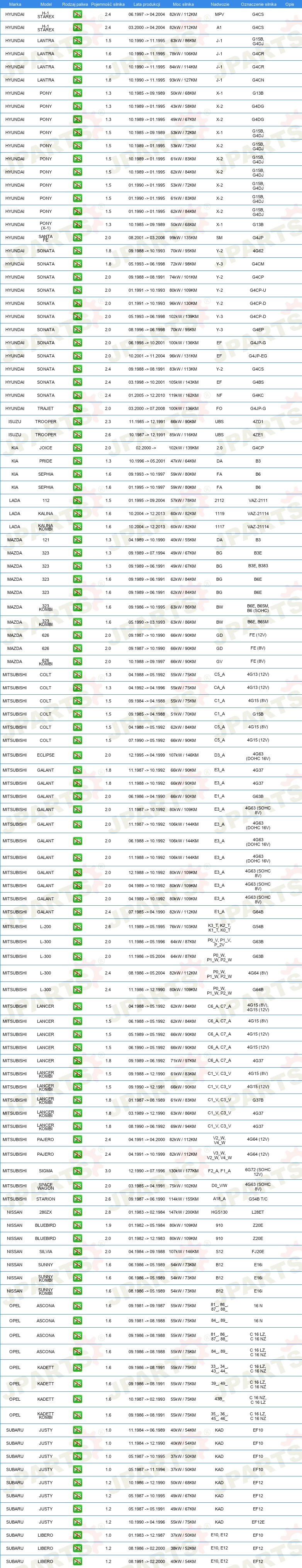Click fuel icon in Hyundai Lantra G4CN row
Screen dimensions: 302x1568
(77, 80)
